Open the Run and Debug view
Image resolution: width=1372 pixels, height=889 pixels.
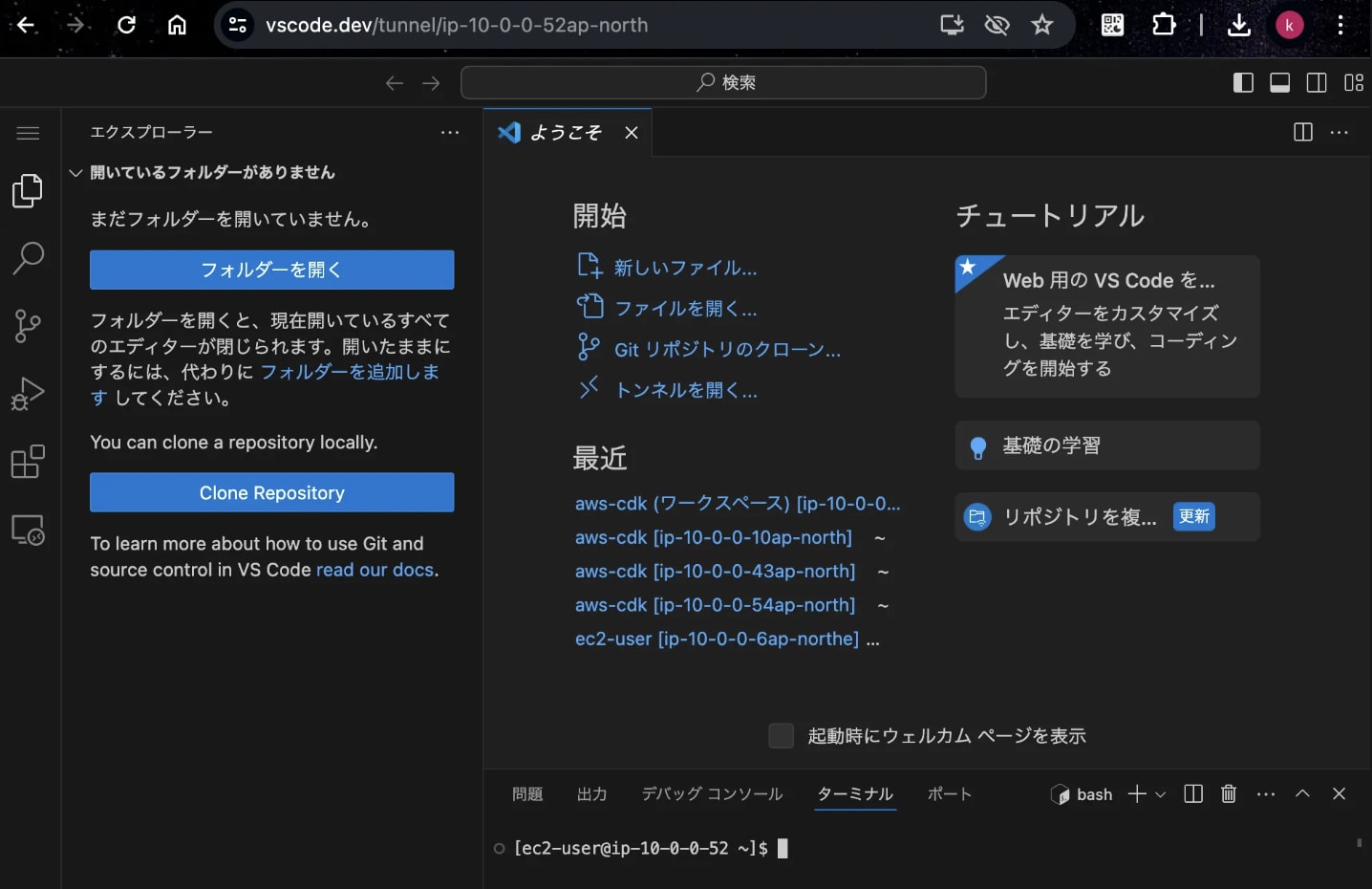(x=28, y=394)
